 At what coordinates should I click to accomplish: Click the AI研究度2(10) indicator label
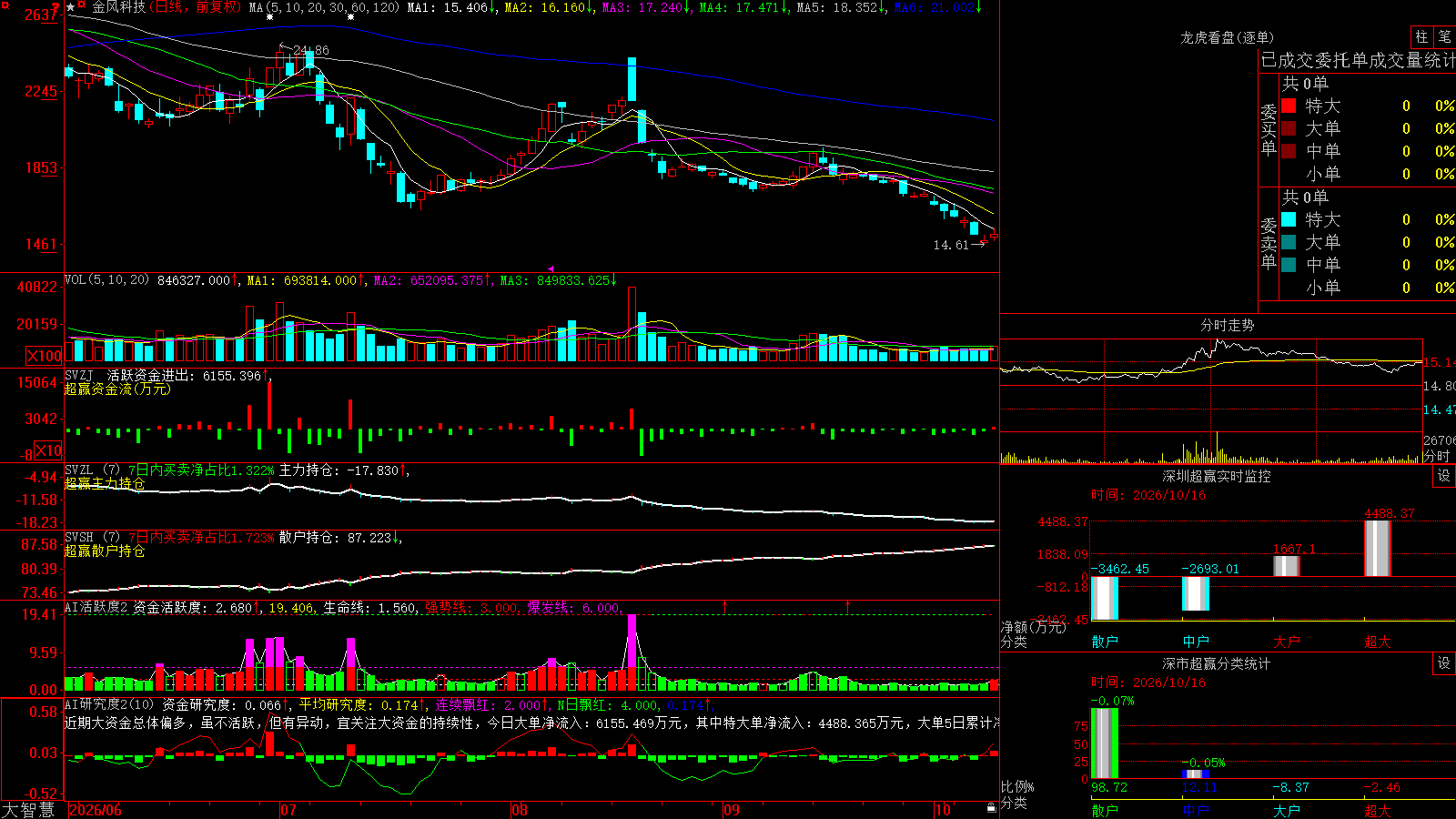[x=109, y=704]
